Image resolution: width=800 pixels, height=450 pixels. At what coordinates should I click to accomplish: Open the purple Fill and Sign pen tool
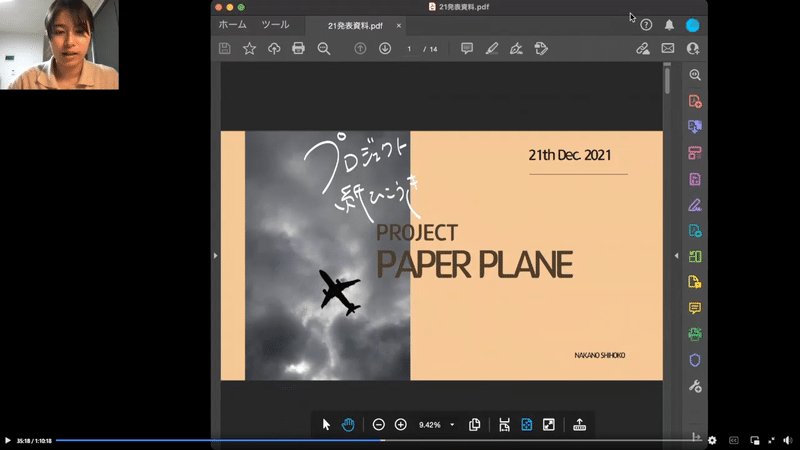pos(695,205)
